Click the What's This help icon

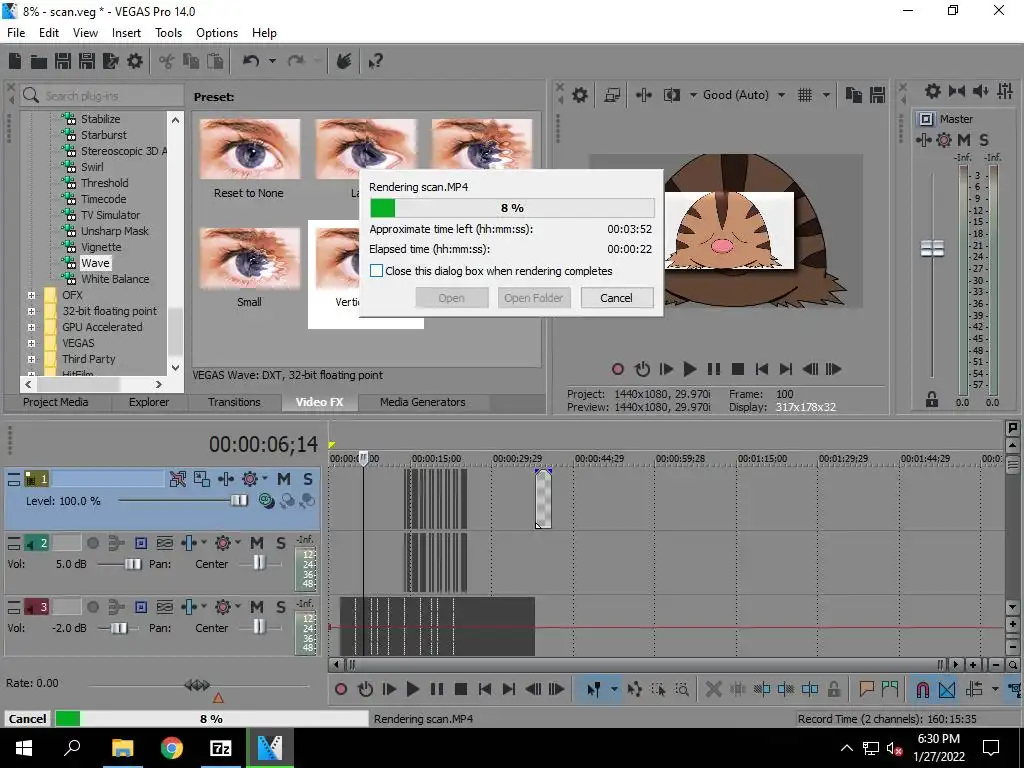(375, 61)
